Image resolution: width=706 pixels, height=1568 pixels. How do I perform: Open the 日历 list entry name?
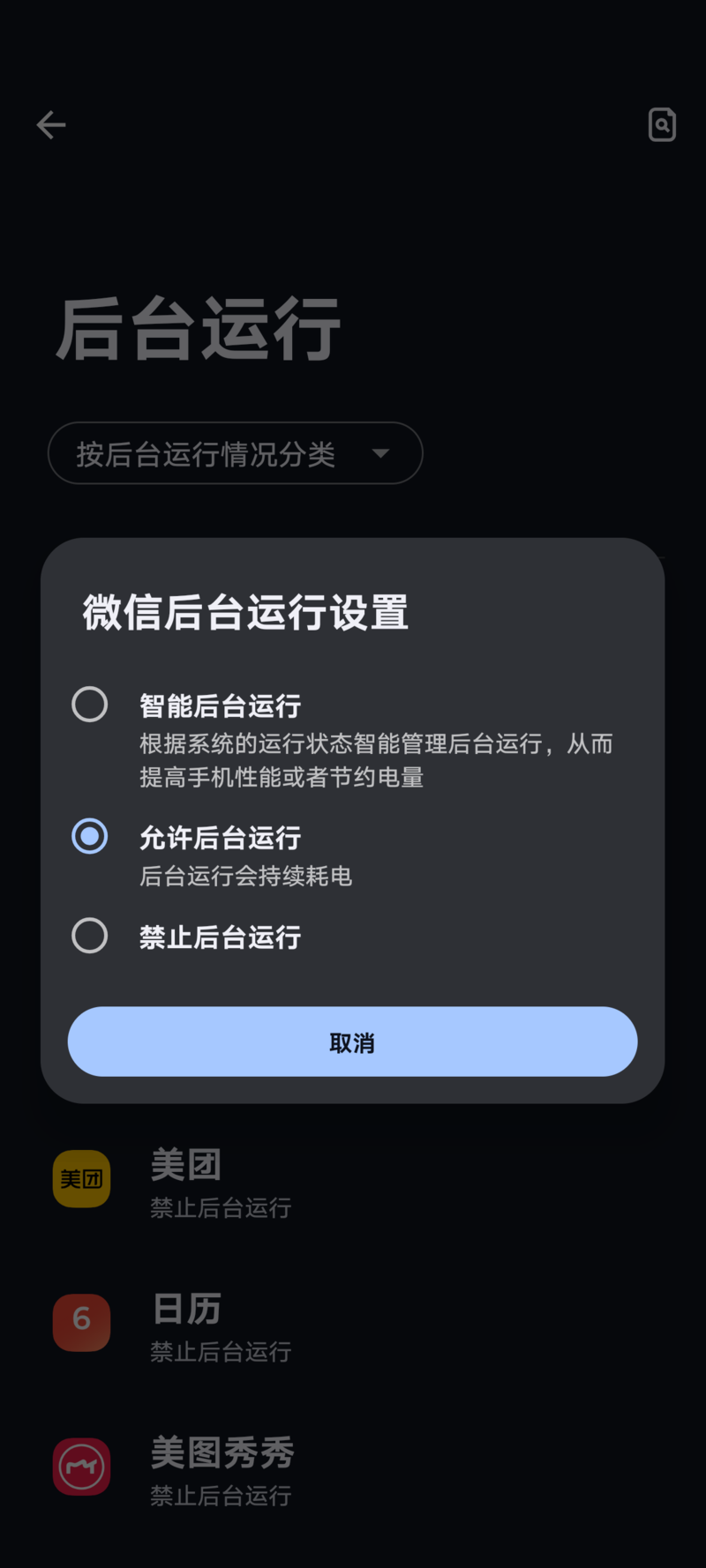[x=186, y=1309]
